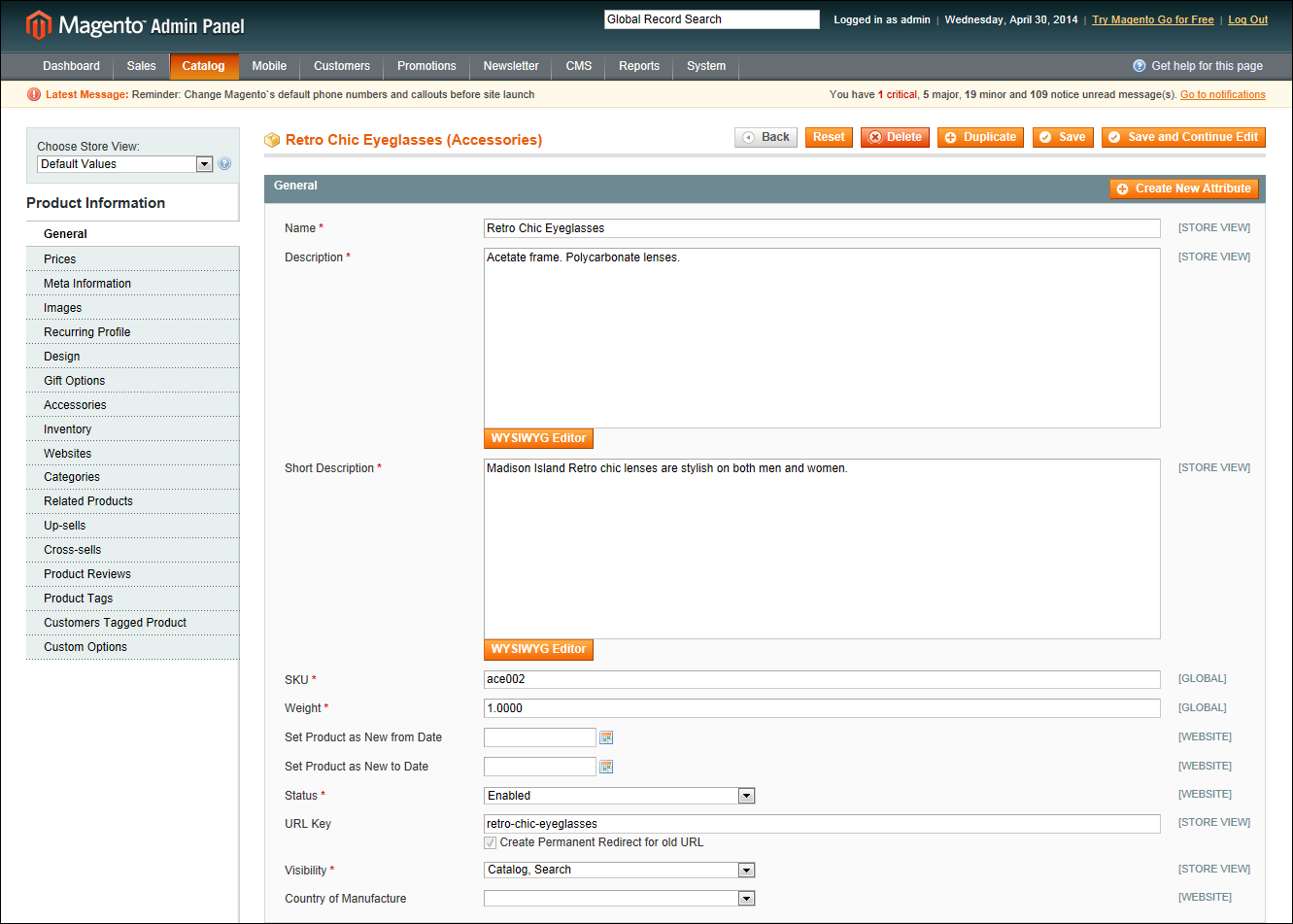Select the Customers Tagged Product tab
Image resolution: width=1293 pixels, height=924 pixels.
point(133,623)
